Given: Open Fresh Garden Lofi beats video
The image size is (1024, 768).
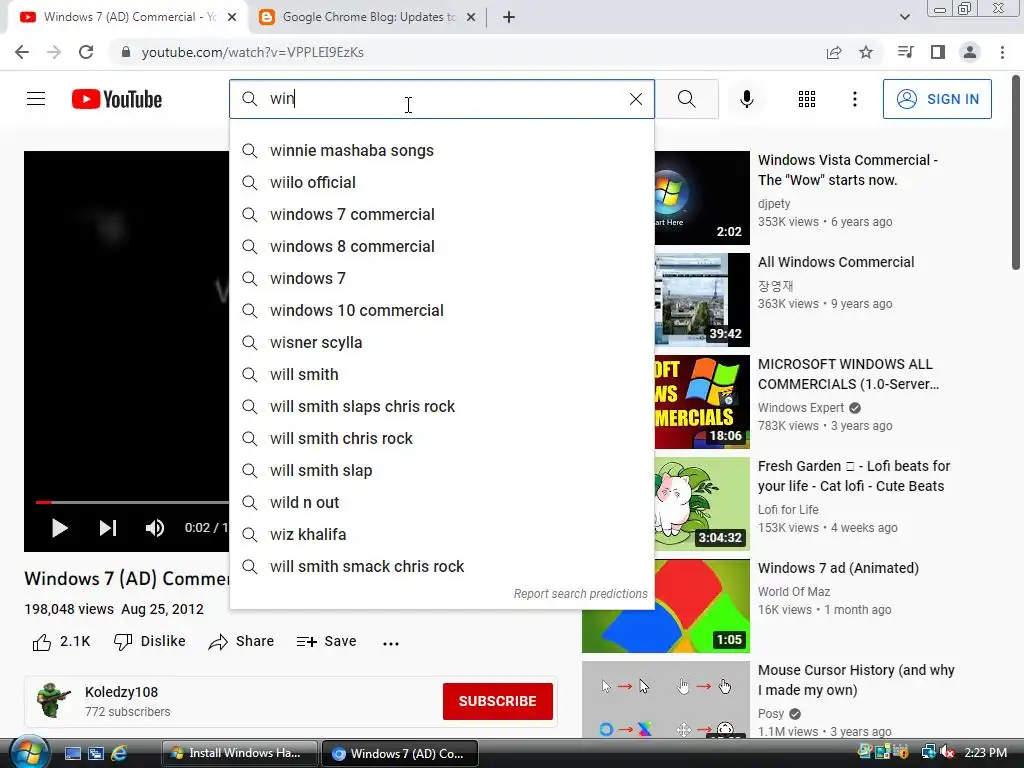Looking at the screenshot, I should [854, 476].
